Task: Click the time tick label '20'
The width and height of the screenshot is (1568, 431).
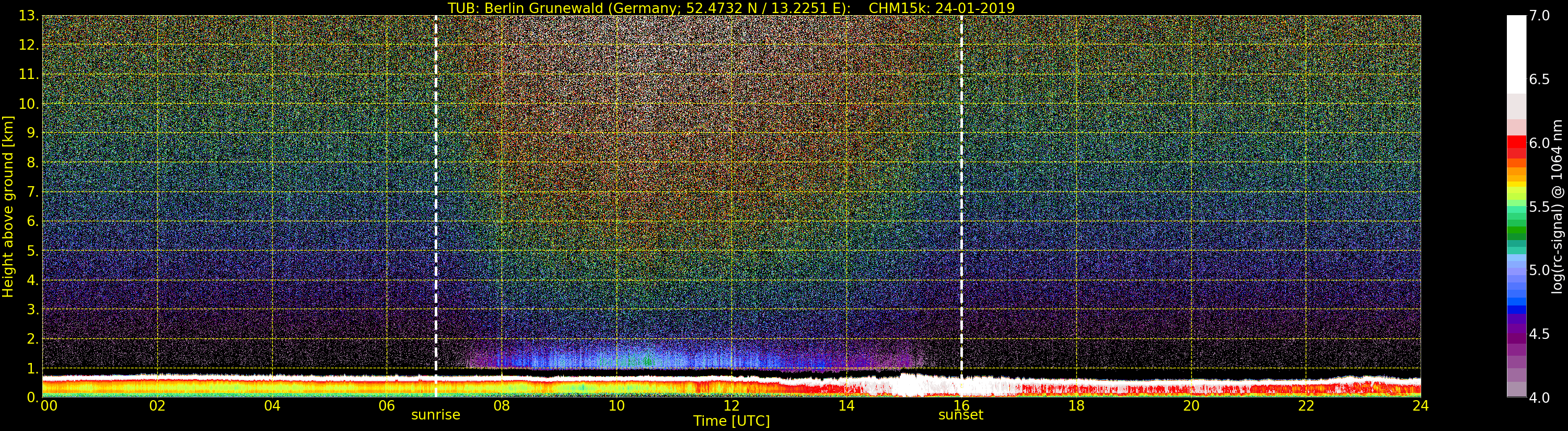Action: pyautogui.click(x=1191, y=405)
